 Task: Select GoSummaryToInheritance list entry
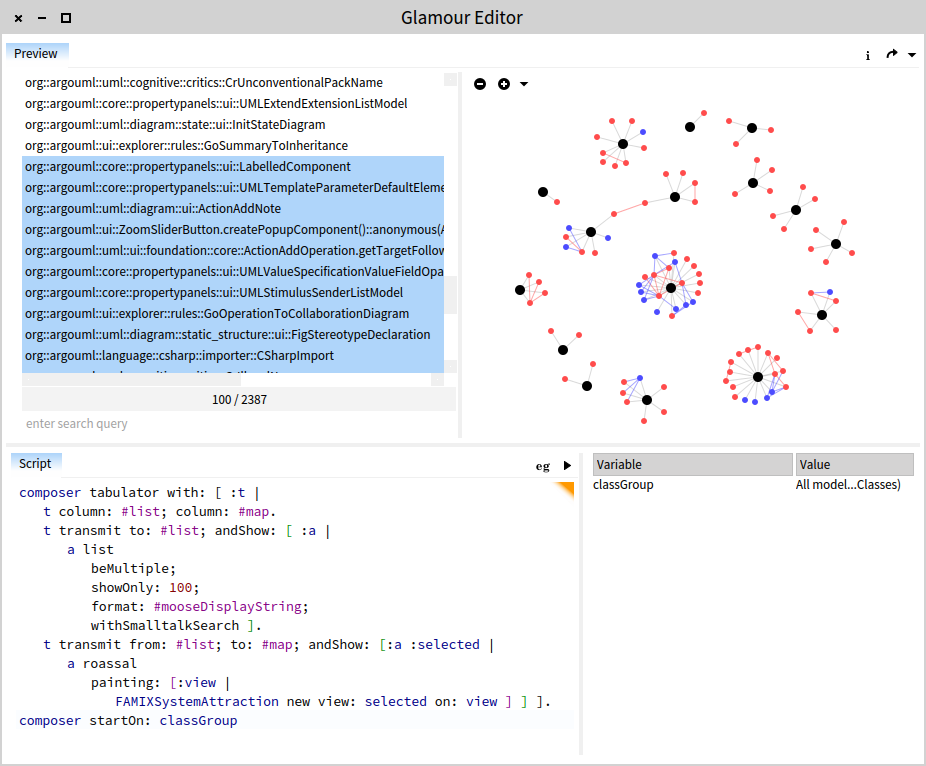pos(233,145)
